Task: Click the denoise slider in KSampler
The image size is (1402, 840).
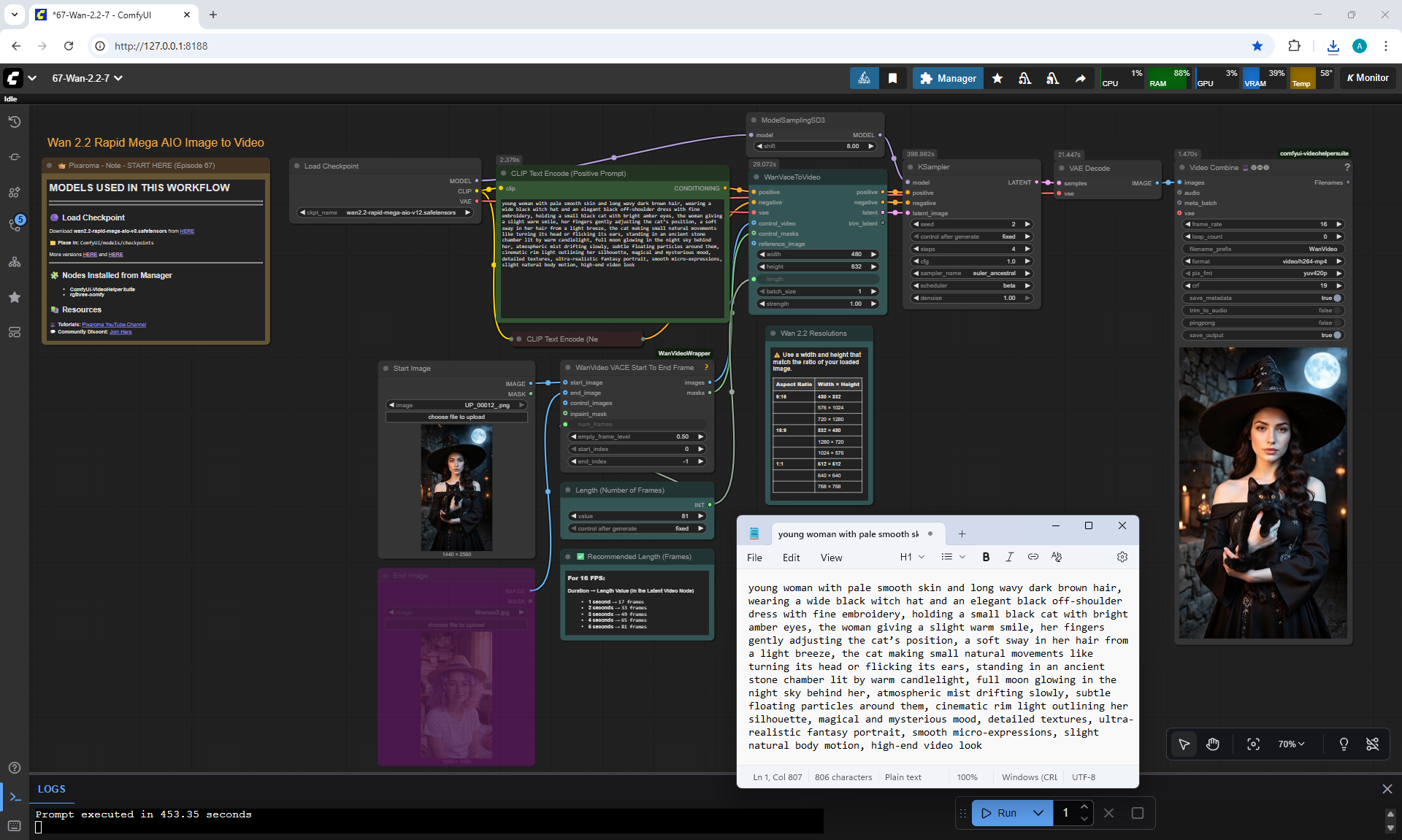Action: tap(971, 298)
